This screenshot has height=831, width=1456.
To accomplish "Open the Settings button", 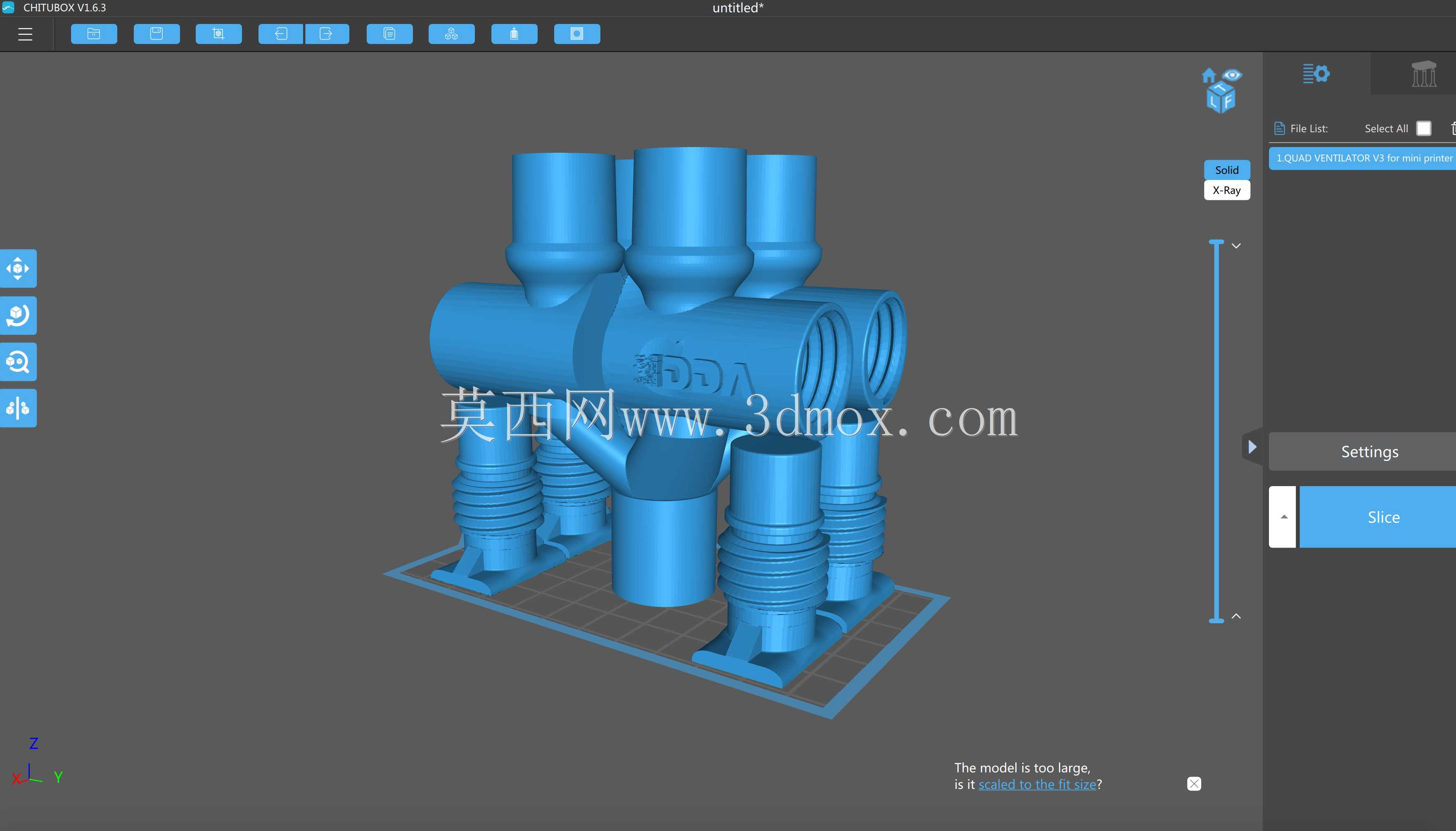I will click(x=1362, y=451).
